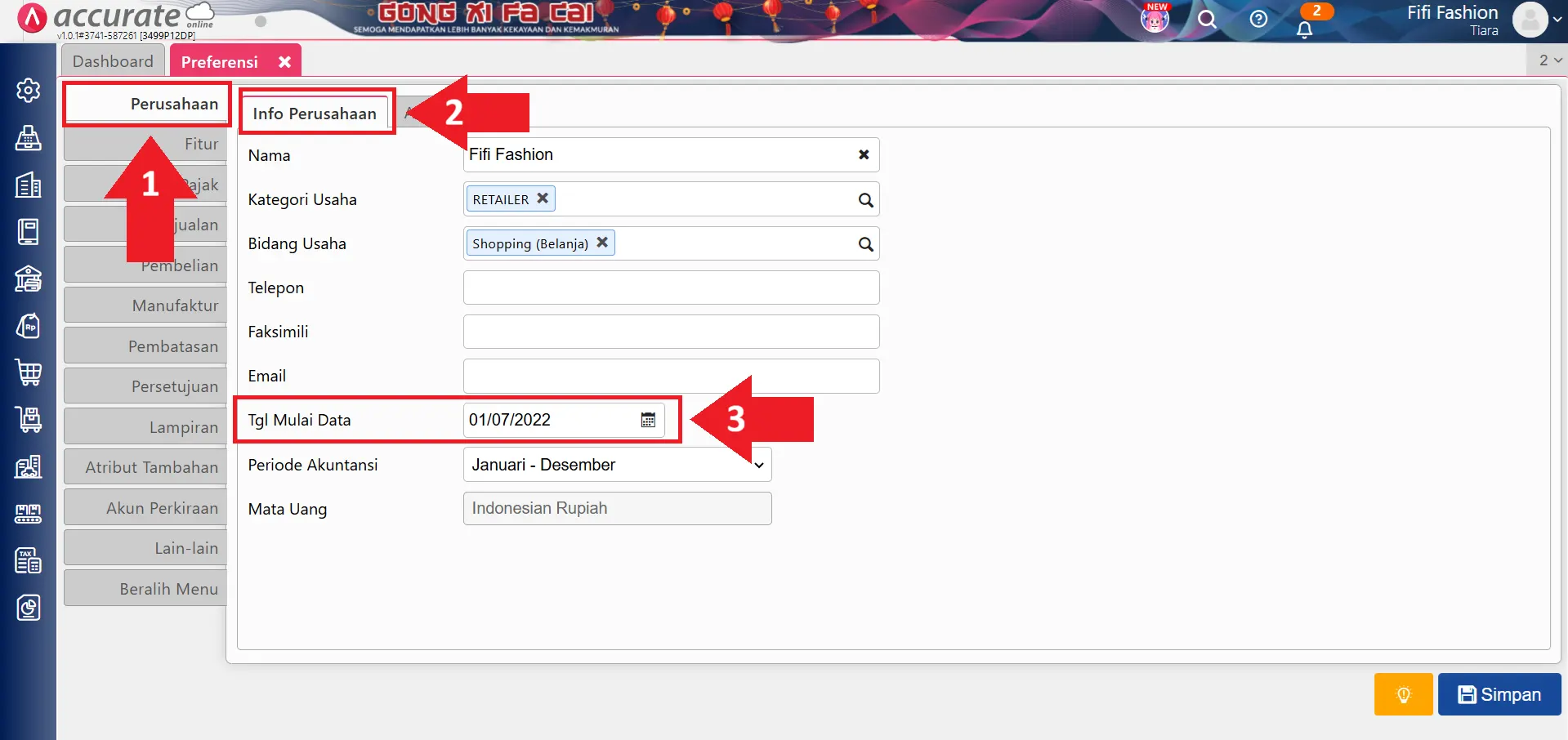This screenshot has height=740, width=1568.
Task: Clear the Nama field text
Action: pyautogui.click(x=864, y=155)
